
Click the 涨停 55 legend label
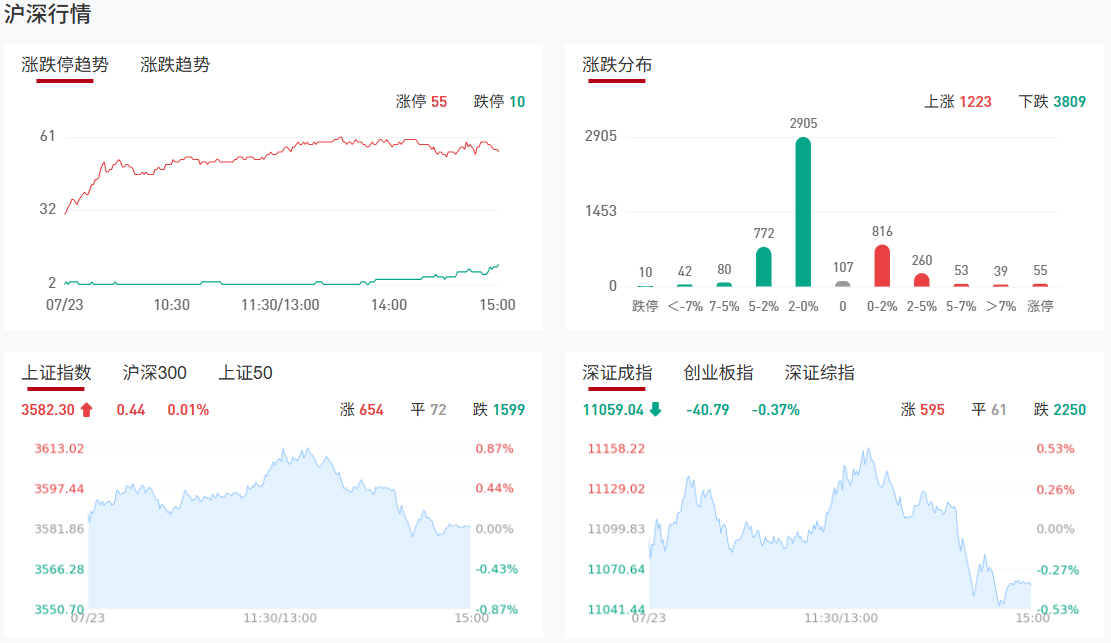coord(421,102)
